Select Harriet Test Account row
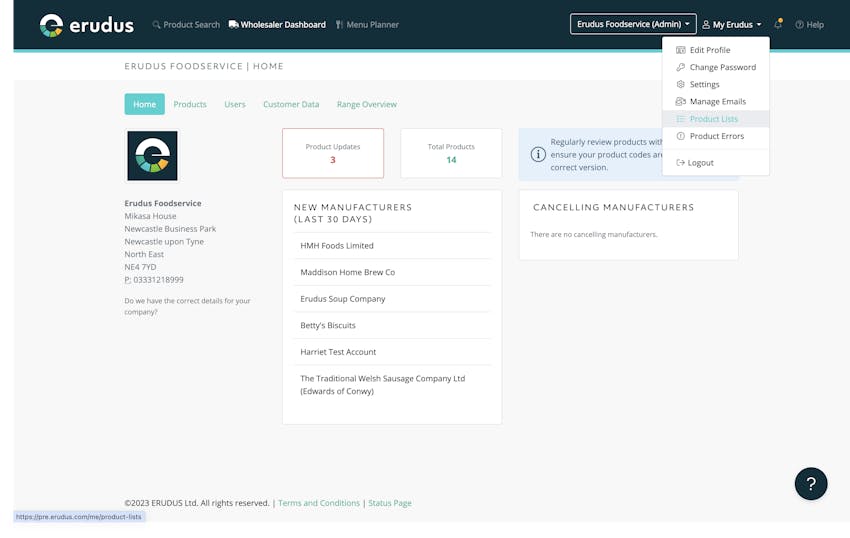This screenshot has height=538, width=850. click(x=392, y=352)
